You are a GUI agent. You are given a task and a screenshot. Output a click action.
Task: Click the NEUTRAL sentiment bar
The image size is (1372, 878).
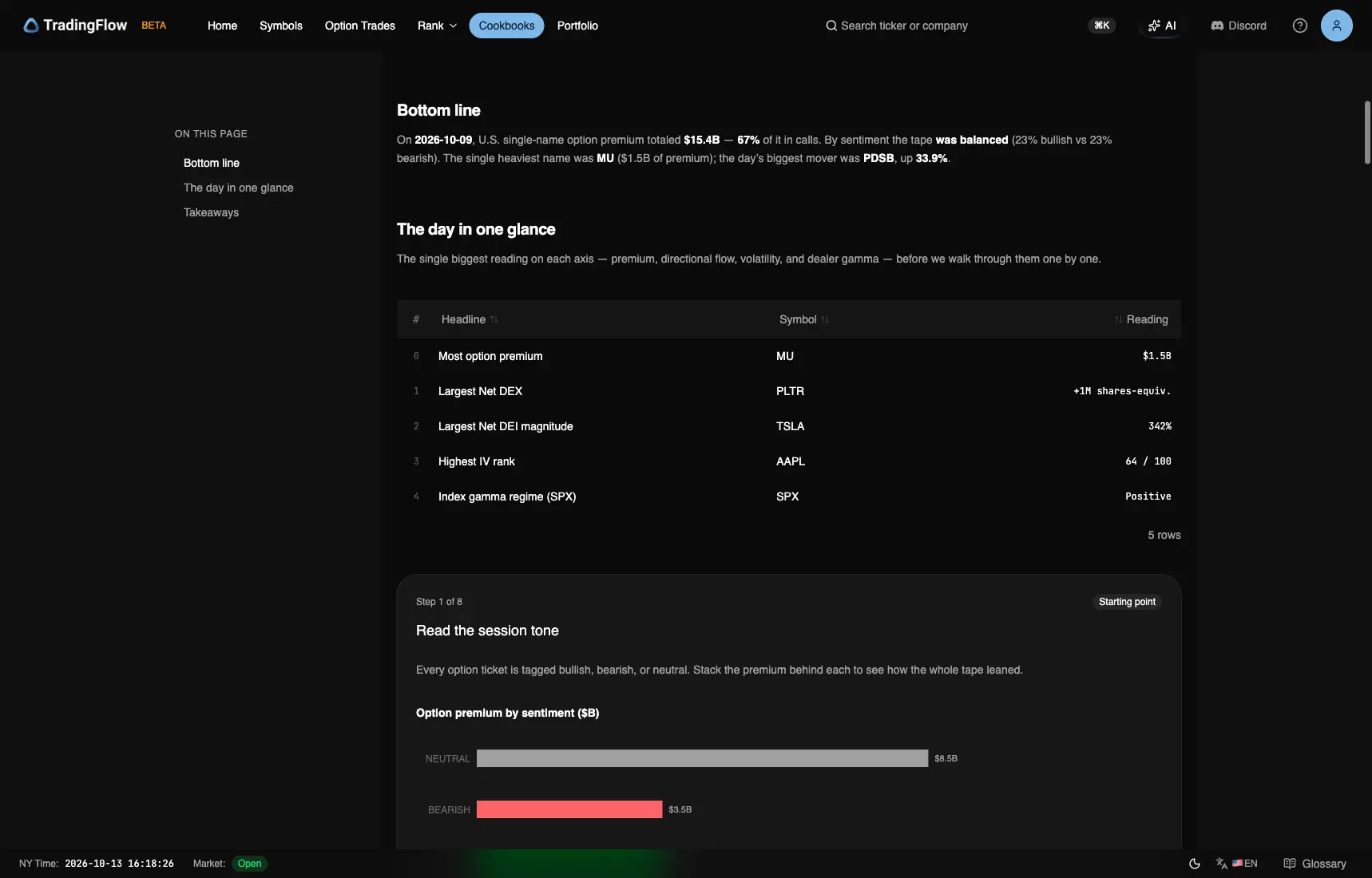point(702,758)
